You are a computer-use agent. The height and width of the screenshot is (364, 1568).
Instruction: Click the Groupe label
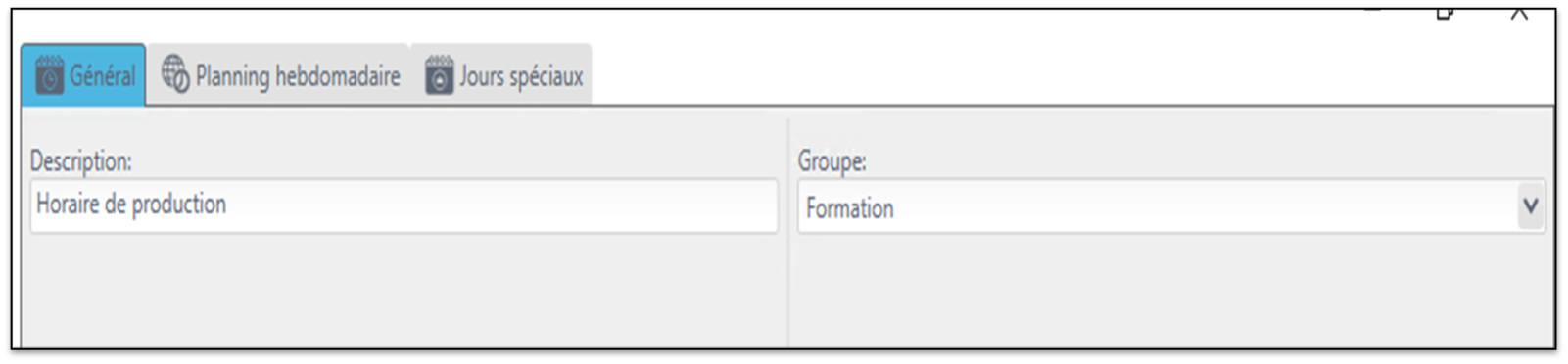832,160
